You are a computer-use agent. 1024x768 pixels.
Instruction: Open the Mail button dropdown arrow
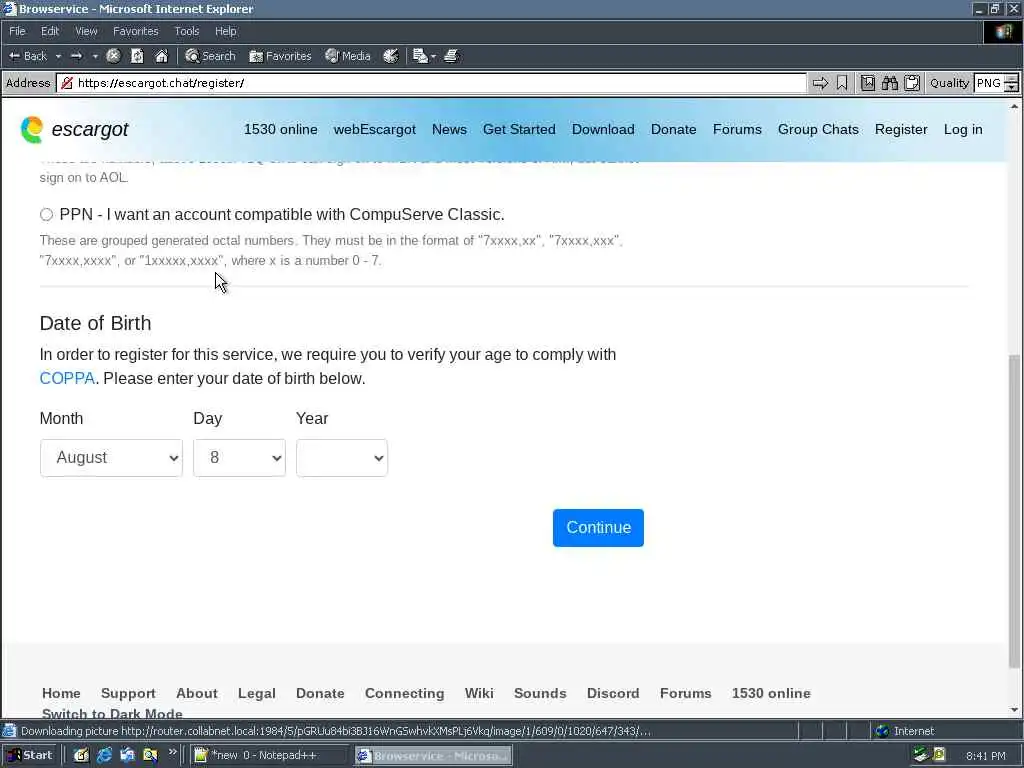433,56
